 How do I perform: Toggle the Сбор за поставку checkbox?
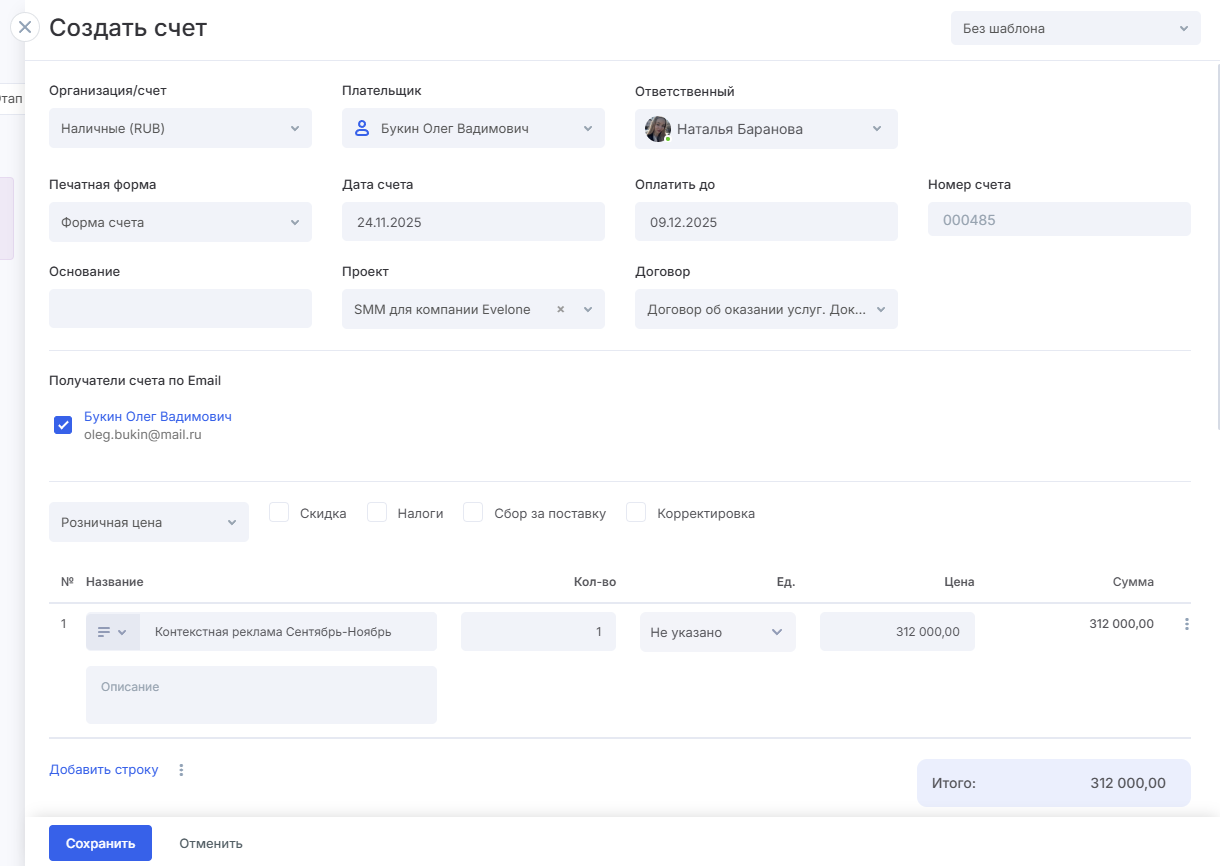474,513
